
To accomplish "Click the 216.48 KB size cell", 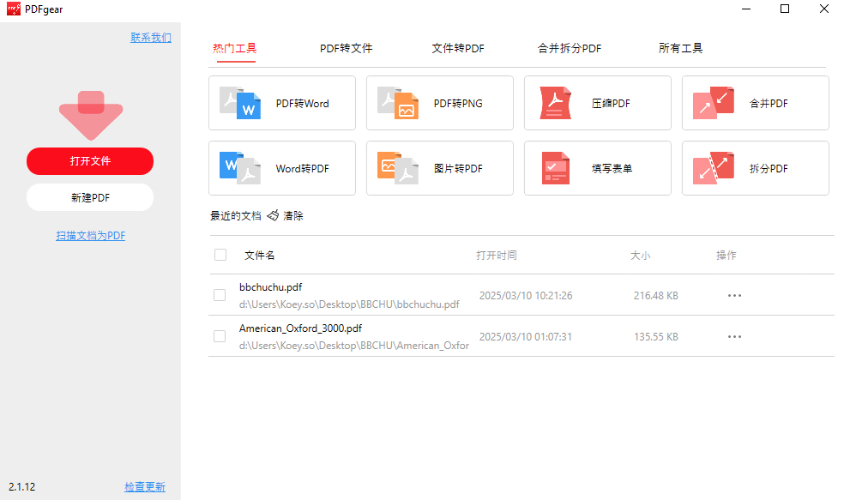I will point(656,295).
